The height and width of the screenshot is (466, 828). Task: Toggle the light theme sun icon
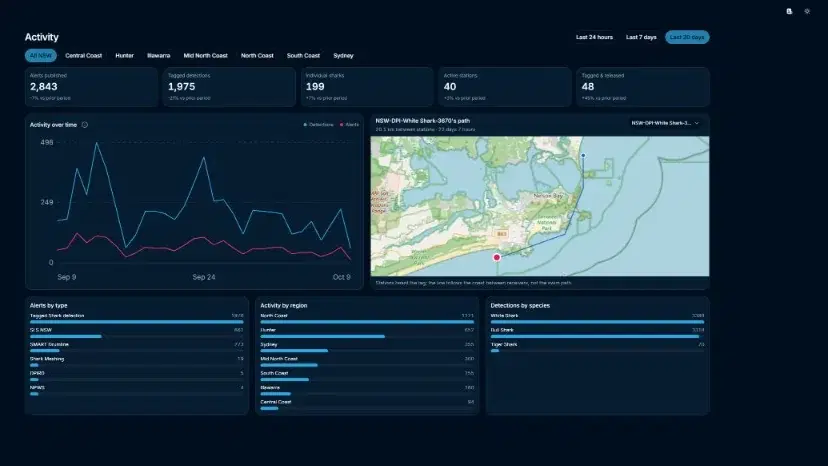pos(807,11)
